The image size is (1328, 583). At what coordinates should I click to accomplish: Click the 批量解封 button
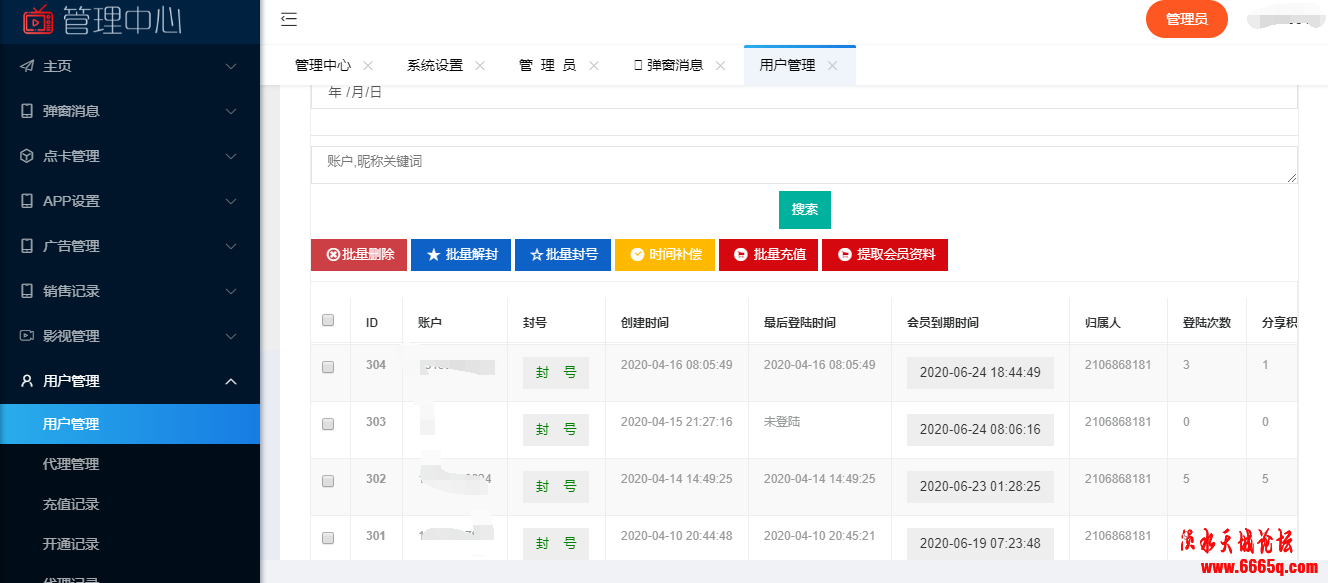point(461,255)
